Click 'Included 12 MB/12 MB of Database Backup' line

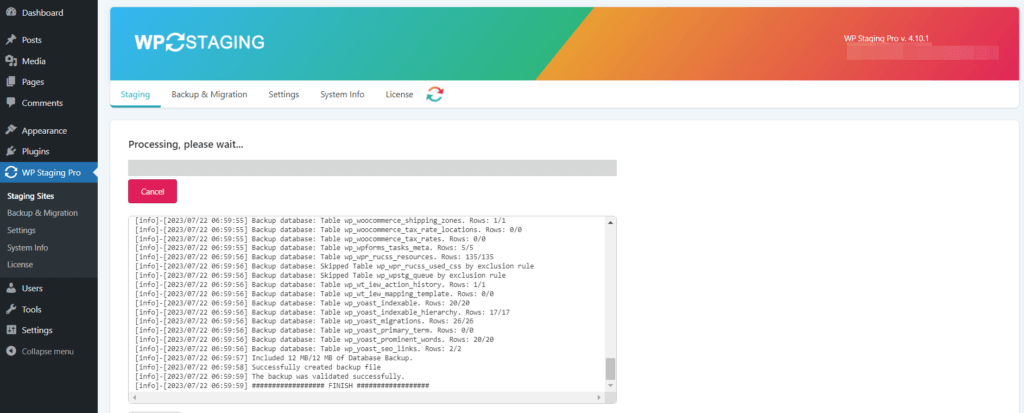(x=274, y=358)
